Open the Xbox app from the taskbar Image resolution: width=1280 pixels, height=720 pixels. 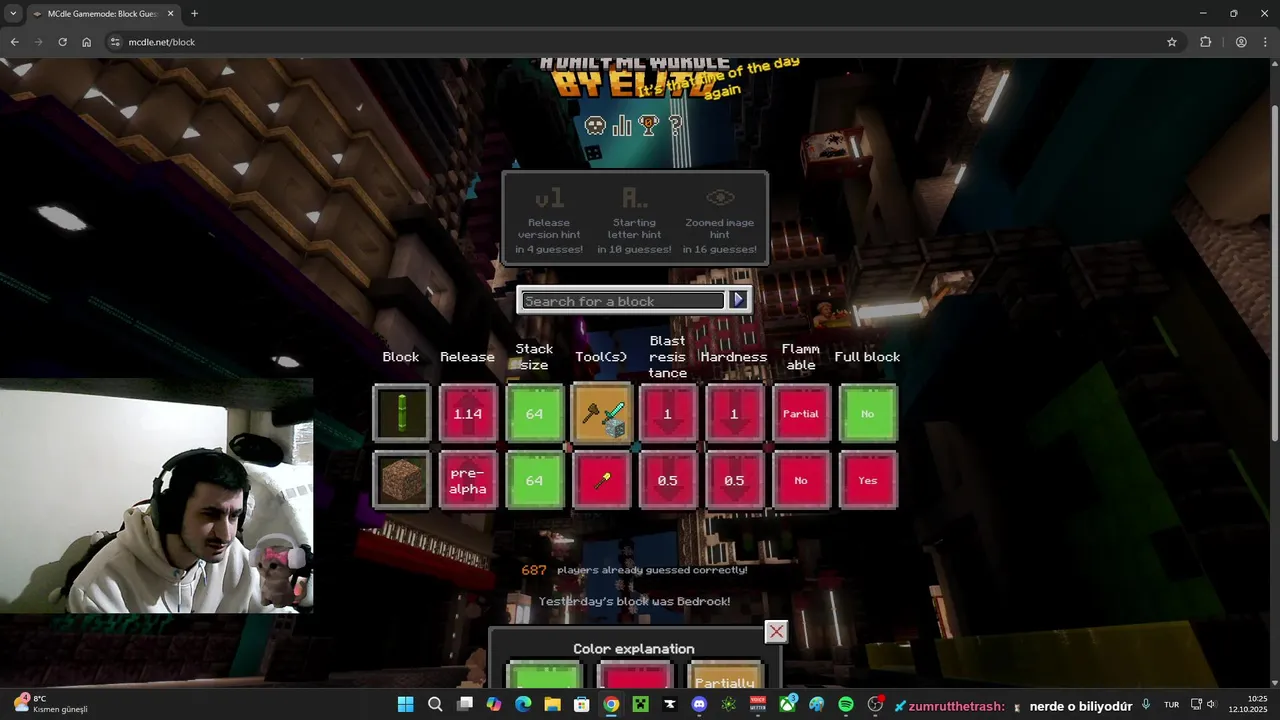(x=788, y=704)
